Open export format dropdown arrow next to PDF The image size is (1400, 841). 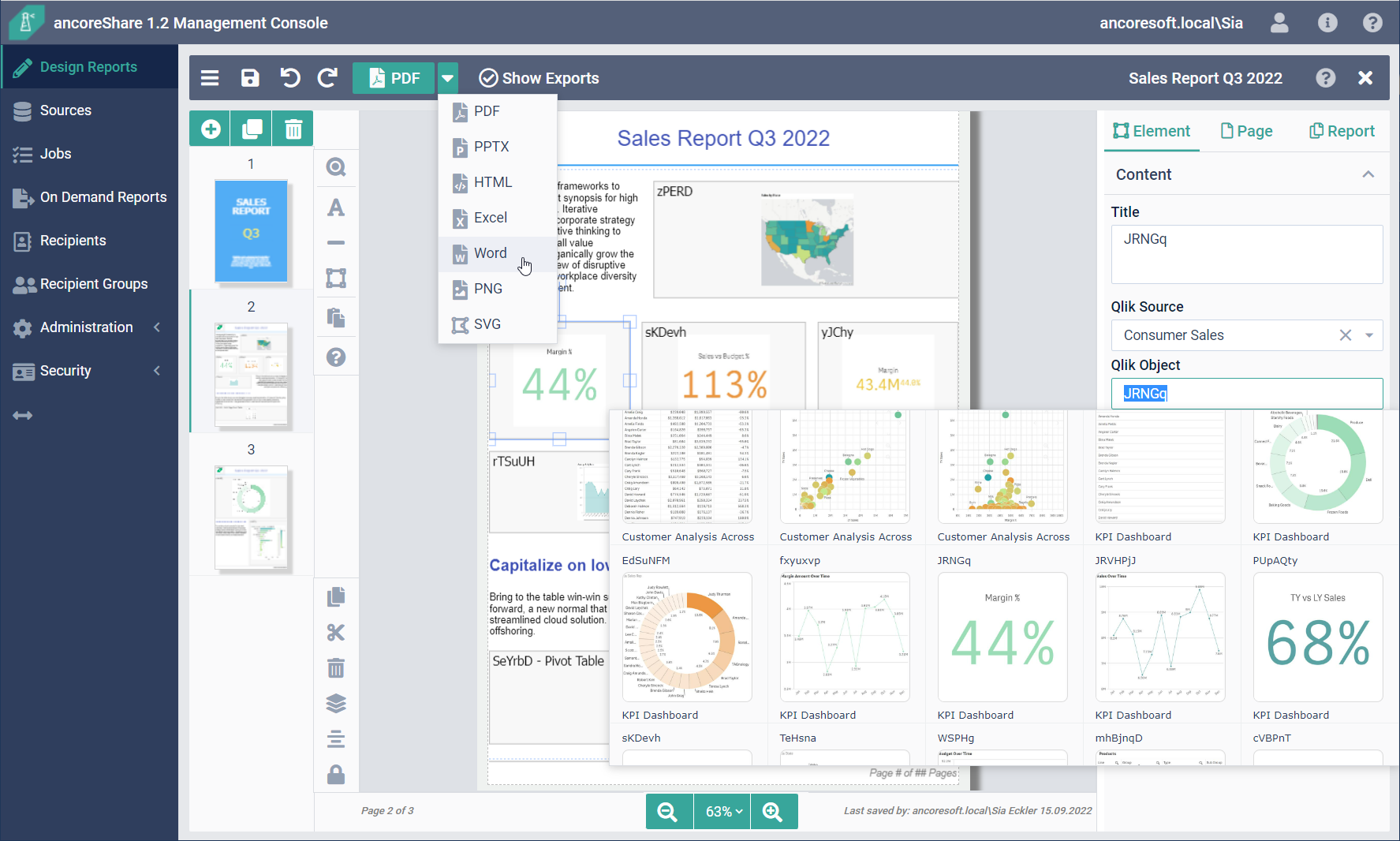[x=447, y=78]
